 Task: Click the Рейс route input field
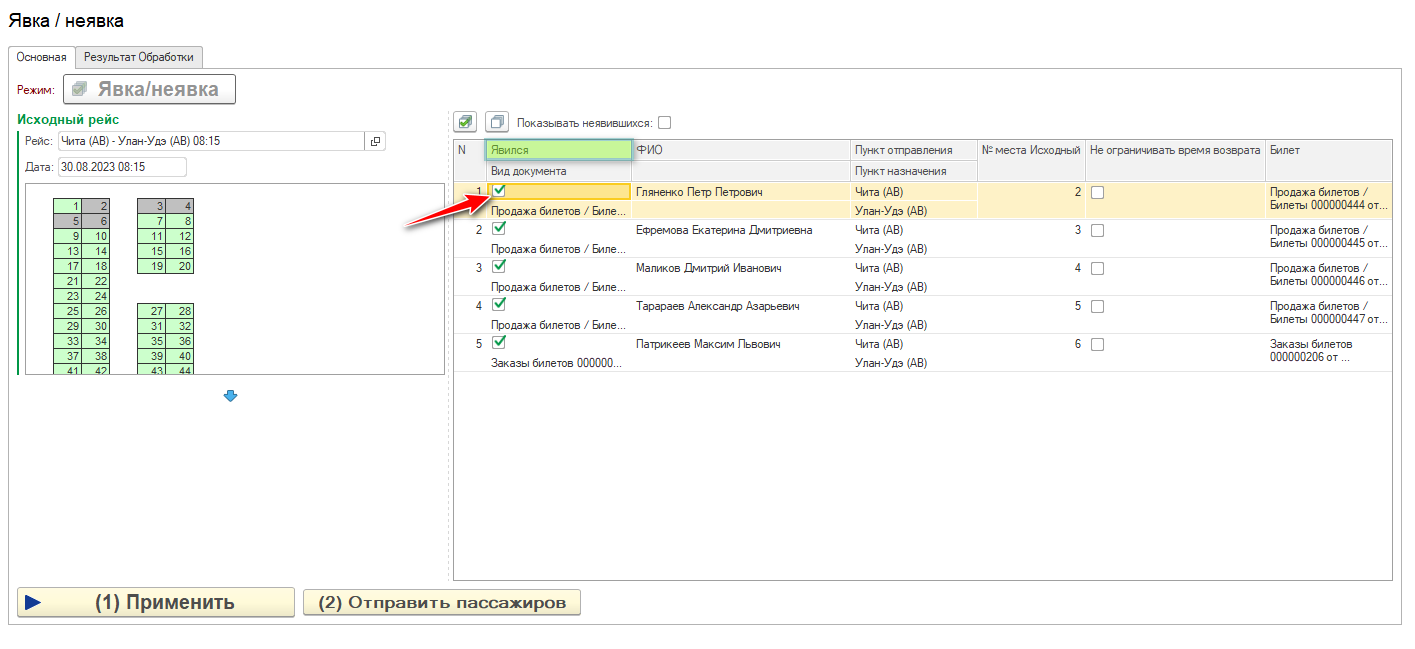[210, 141]
